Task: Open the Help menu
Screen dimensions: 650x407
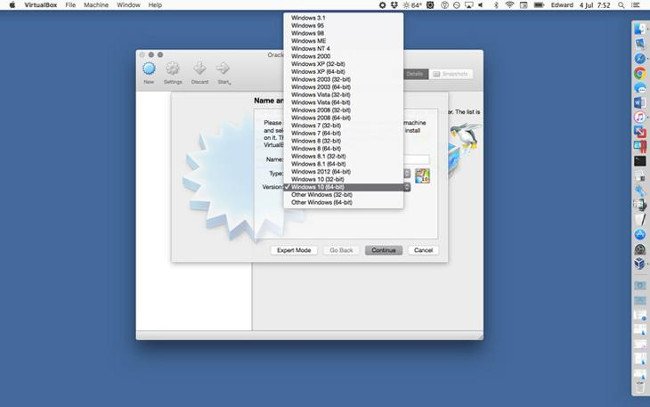Action: point(155,5)
